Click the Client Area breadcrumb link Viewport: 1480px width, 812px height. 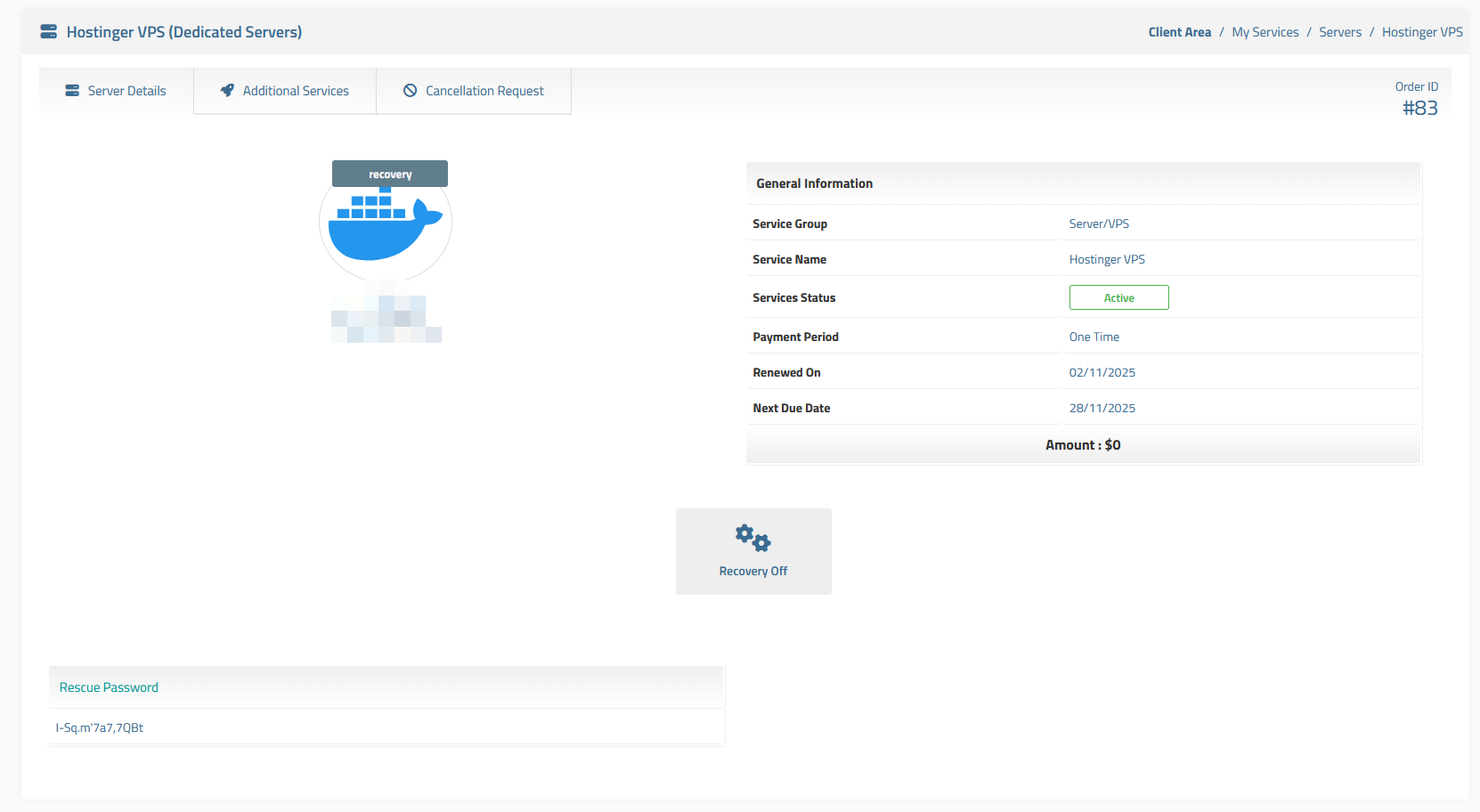coord(1179,31)
